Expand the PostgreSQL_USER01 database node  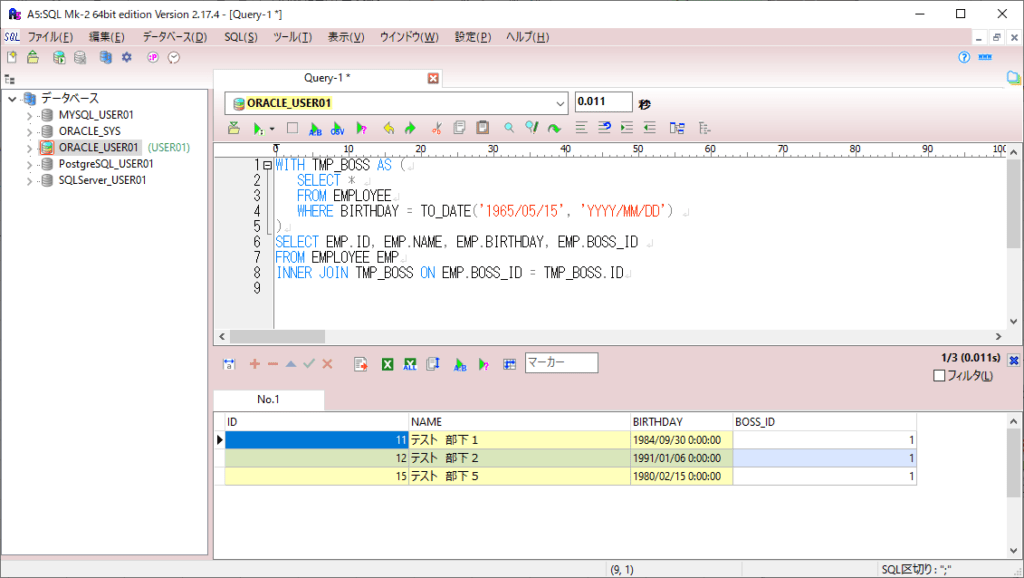pyautogui.click(x=30, y=164)
